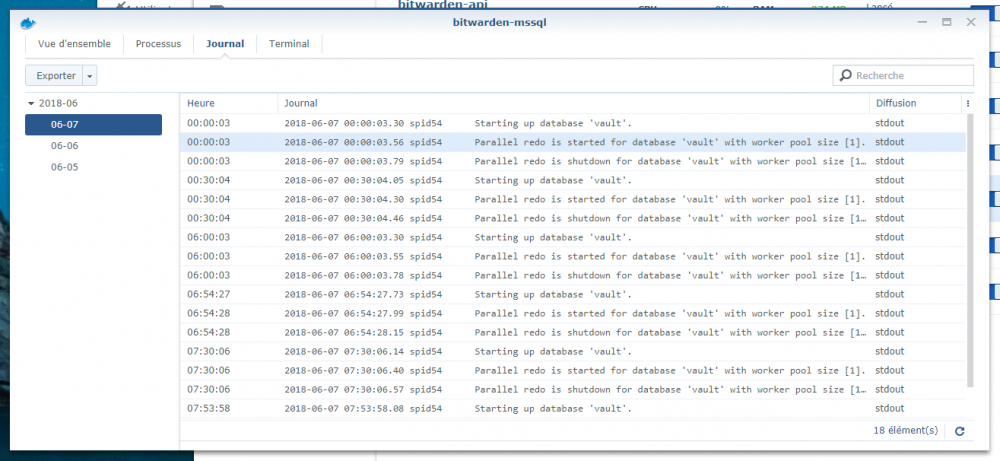
Task: Select log row 06:00:03.78 Parallel redo shutdown
Action: [573, 276]
